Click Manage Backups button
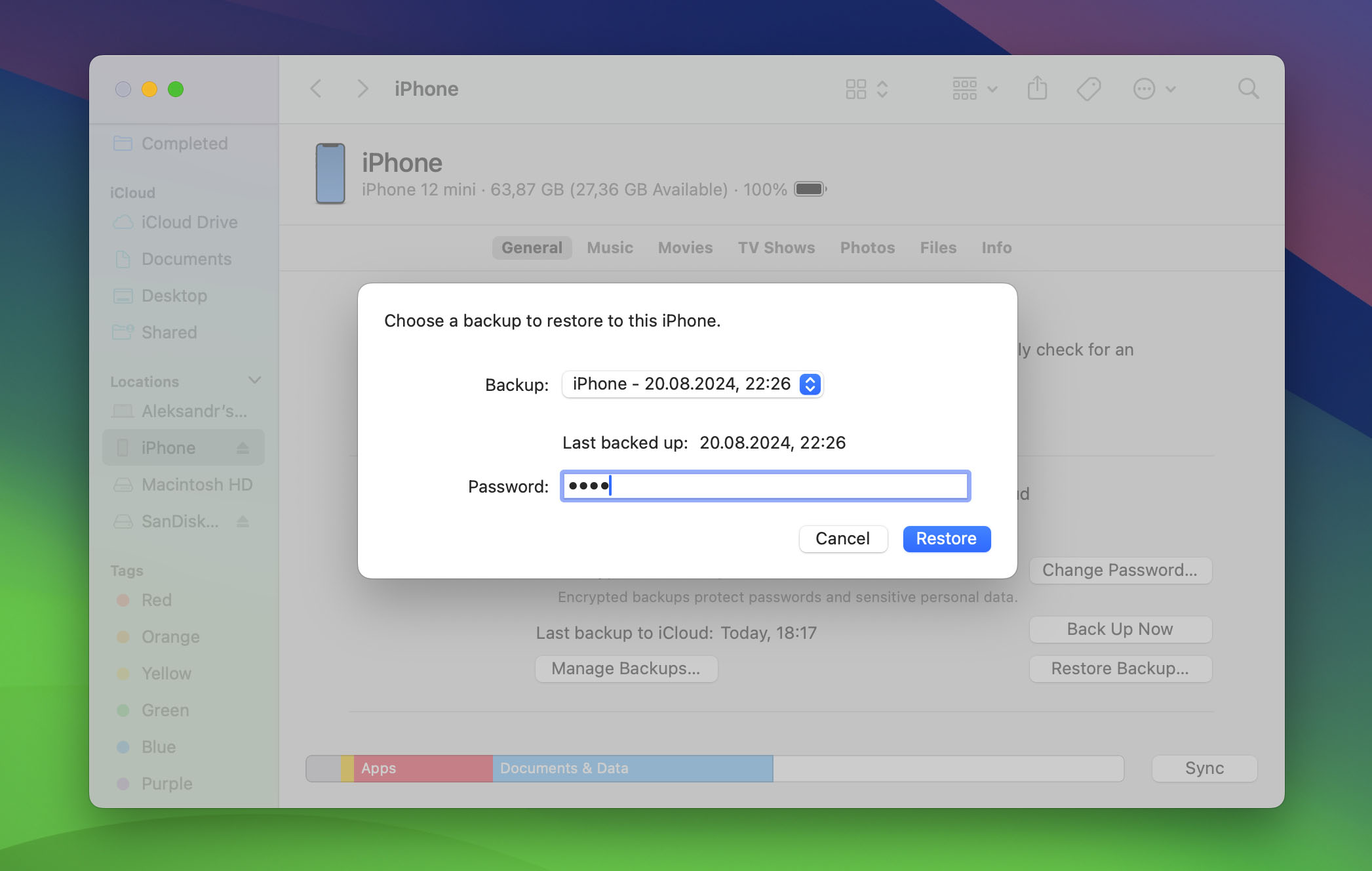 click(x=626, y=668)
